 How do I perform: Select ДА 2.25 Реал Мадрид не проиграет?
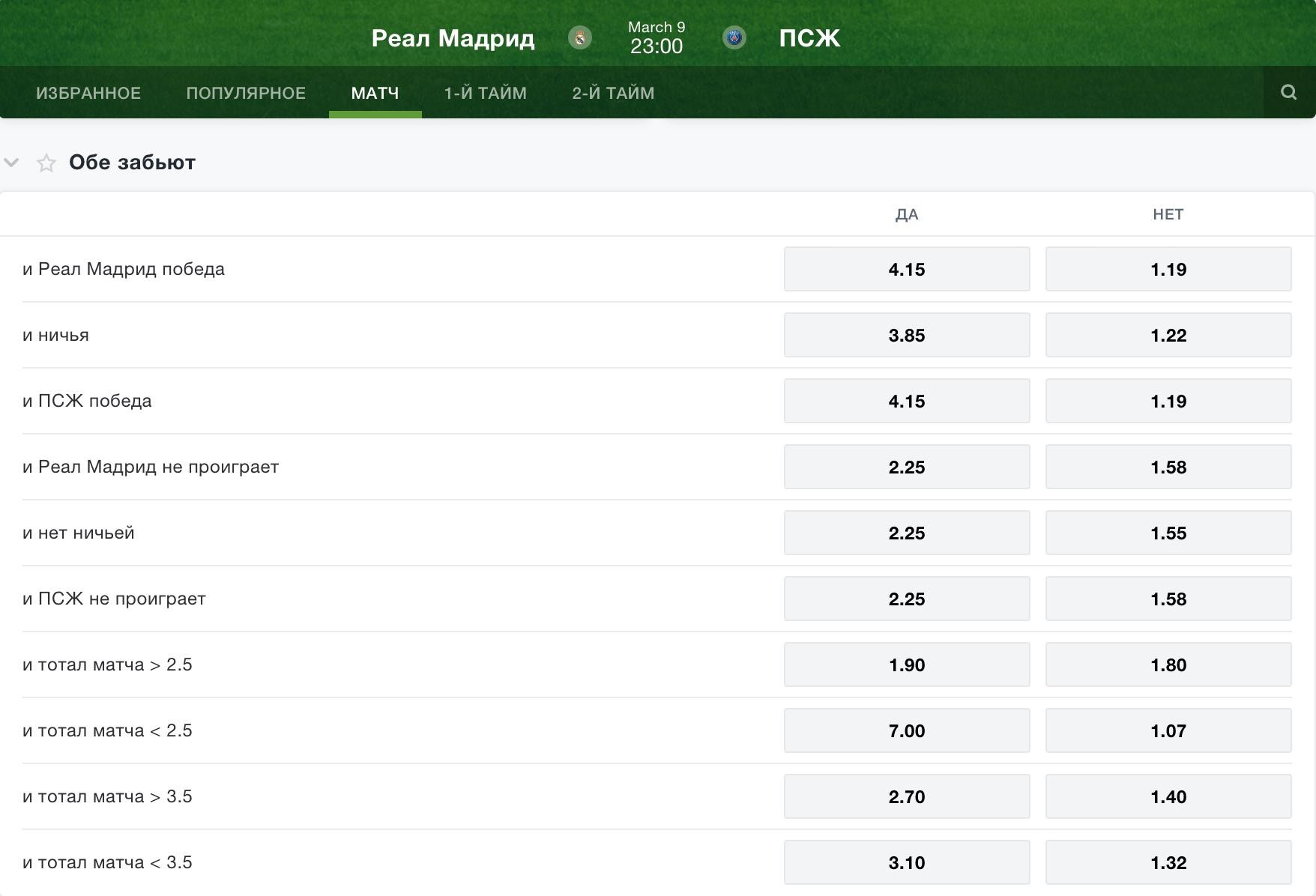click(x=907, y=467)
